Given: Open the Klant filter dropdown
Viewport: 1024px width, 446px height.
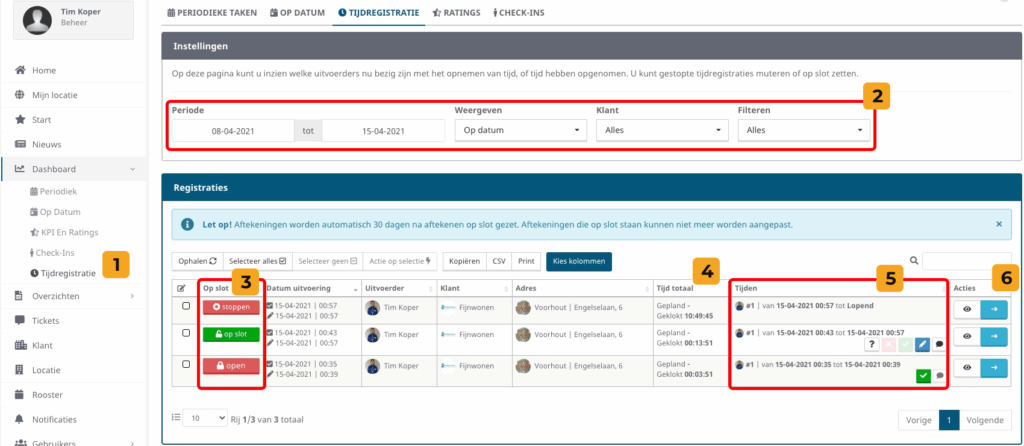Looking at the screenshot, I should tap(661, 130).
